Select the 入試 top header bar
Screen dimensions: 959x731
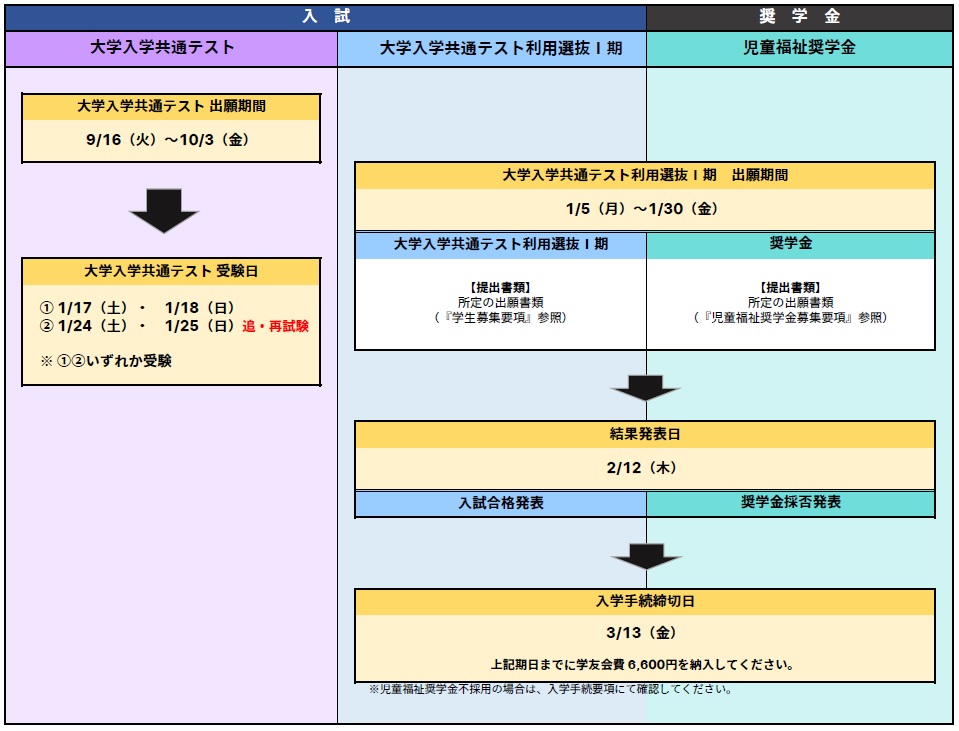tap(326, 17)
